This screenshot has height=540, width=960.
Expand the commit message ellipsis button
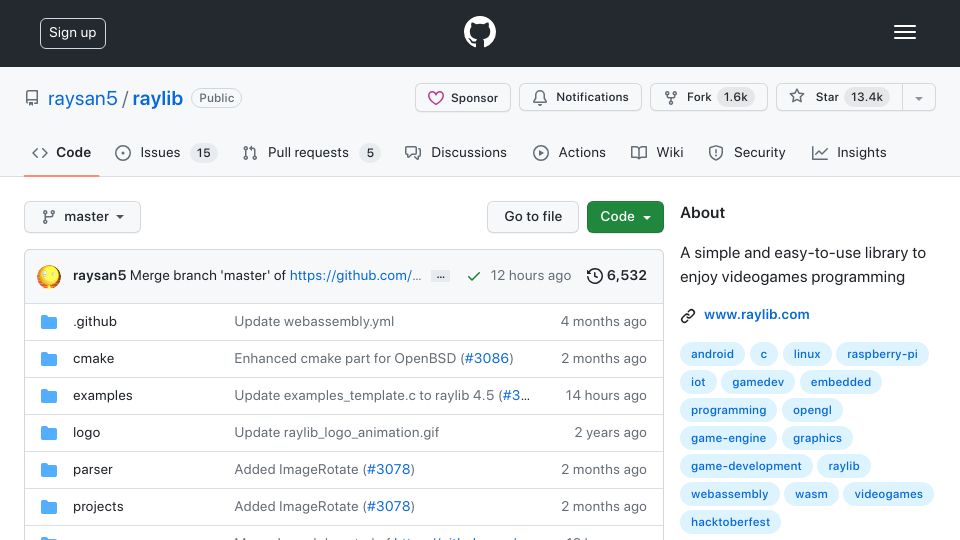tap(440, 276)
